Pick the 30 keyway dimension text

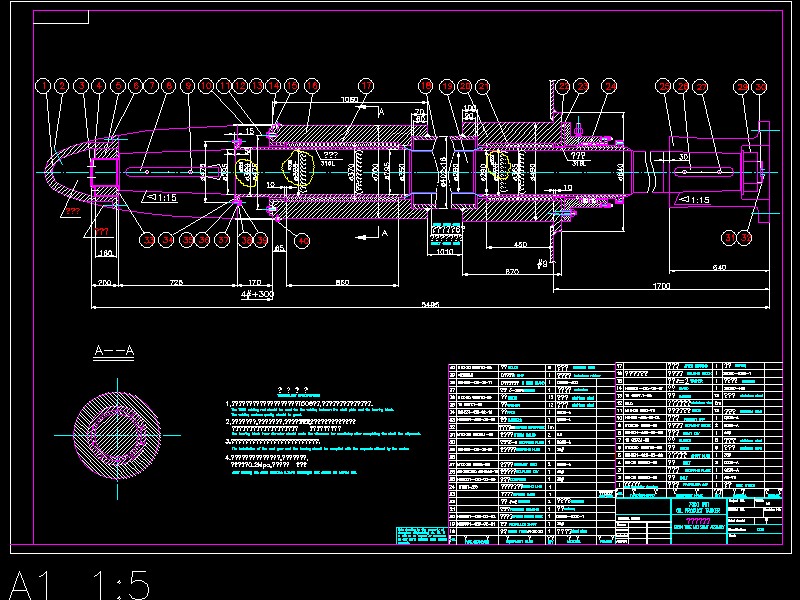684,157
